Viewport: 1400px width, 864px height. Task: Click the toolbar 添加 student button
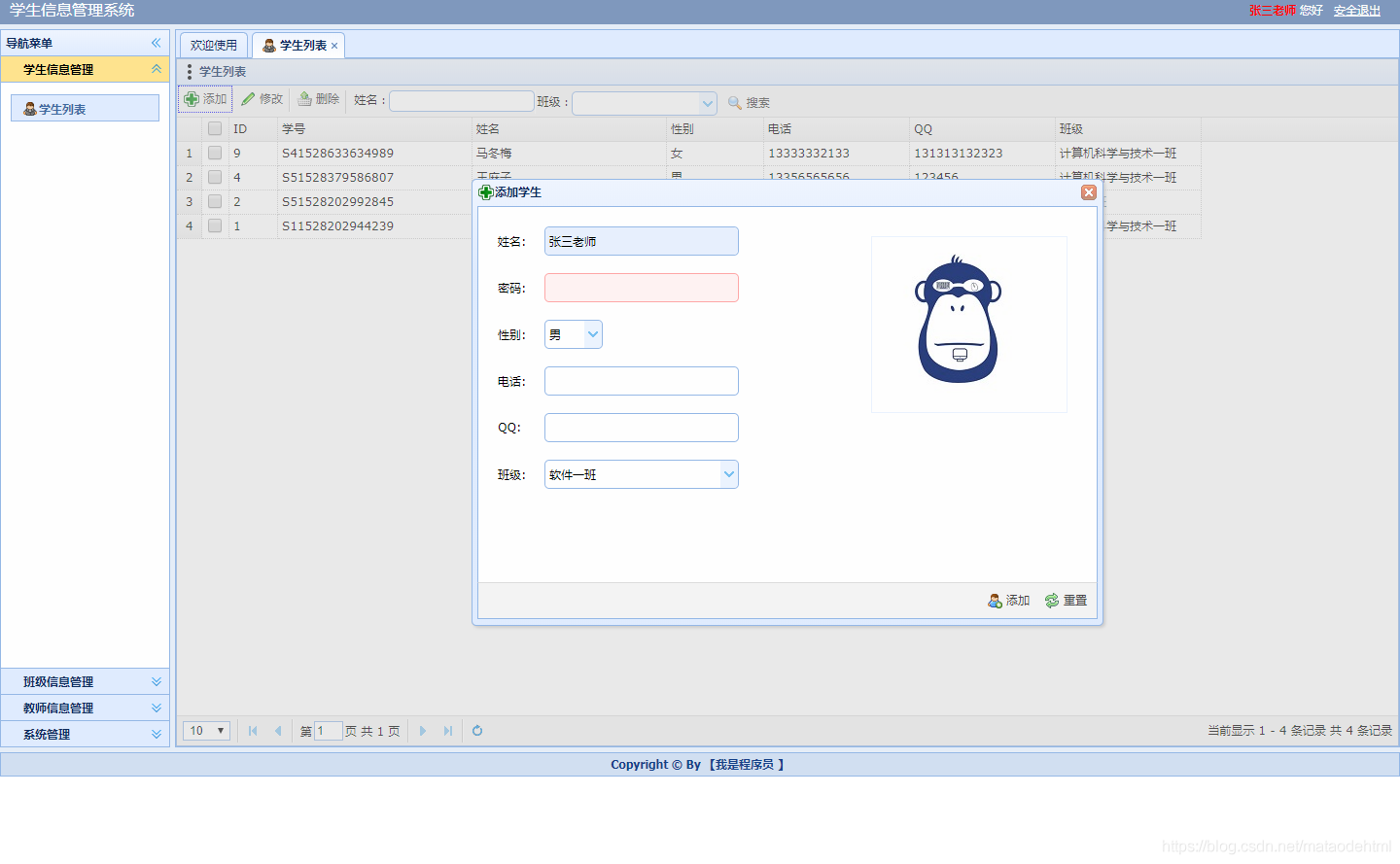tap(205, 99)
